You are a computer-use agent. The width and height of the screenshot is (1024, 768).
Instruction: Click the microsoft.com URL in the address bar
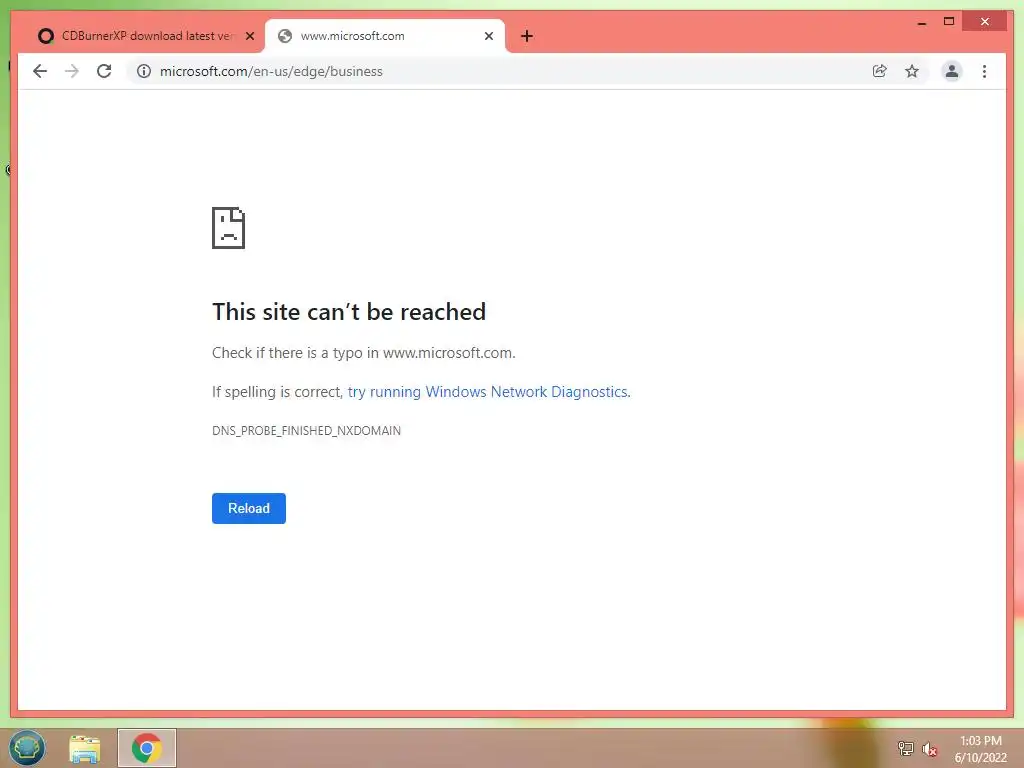[x=271, y=71]
